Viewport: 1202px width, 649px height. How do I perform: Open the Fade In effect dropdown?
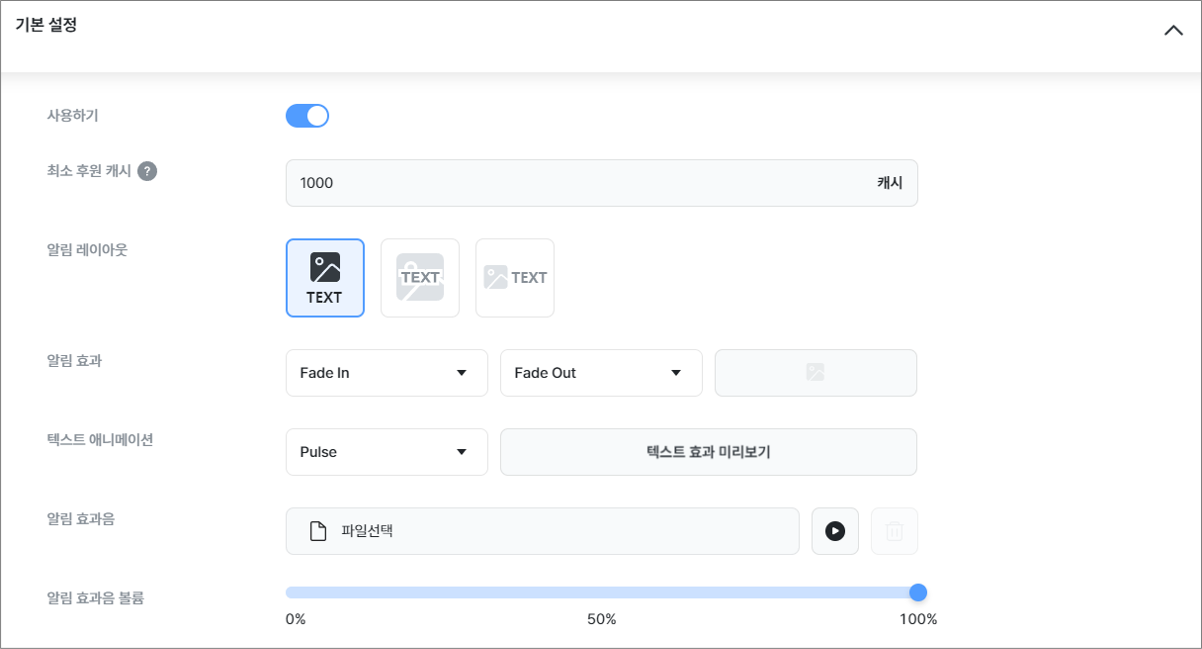pyautogui.click(x=386, y=373)
